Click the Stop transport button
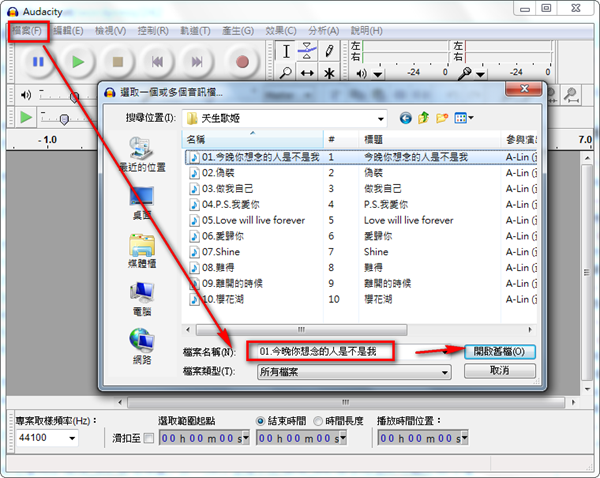 (x=118, y=62)
